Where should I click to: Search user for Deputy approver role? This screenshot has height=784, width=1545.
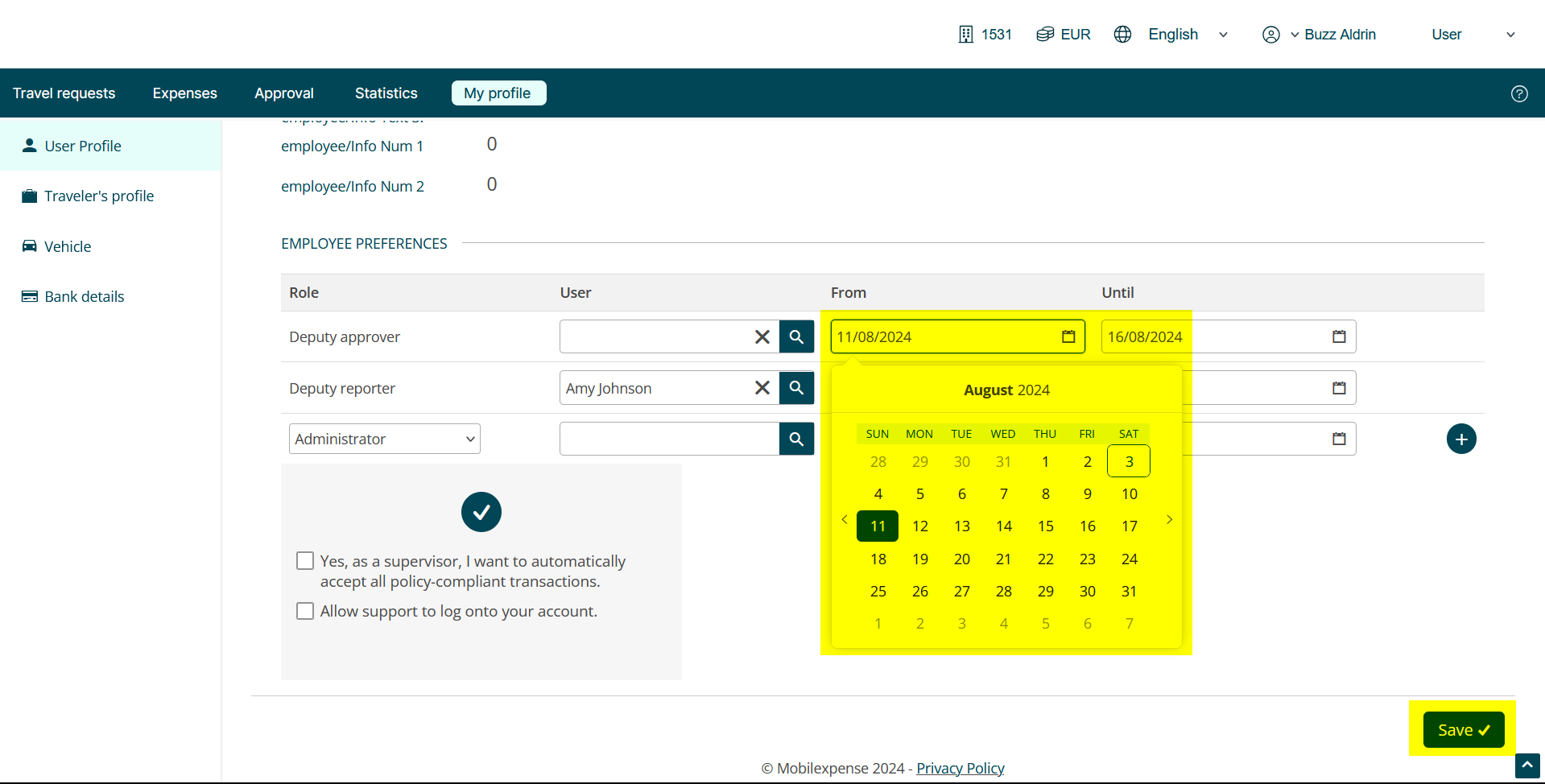tap(796, 336)
